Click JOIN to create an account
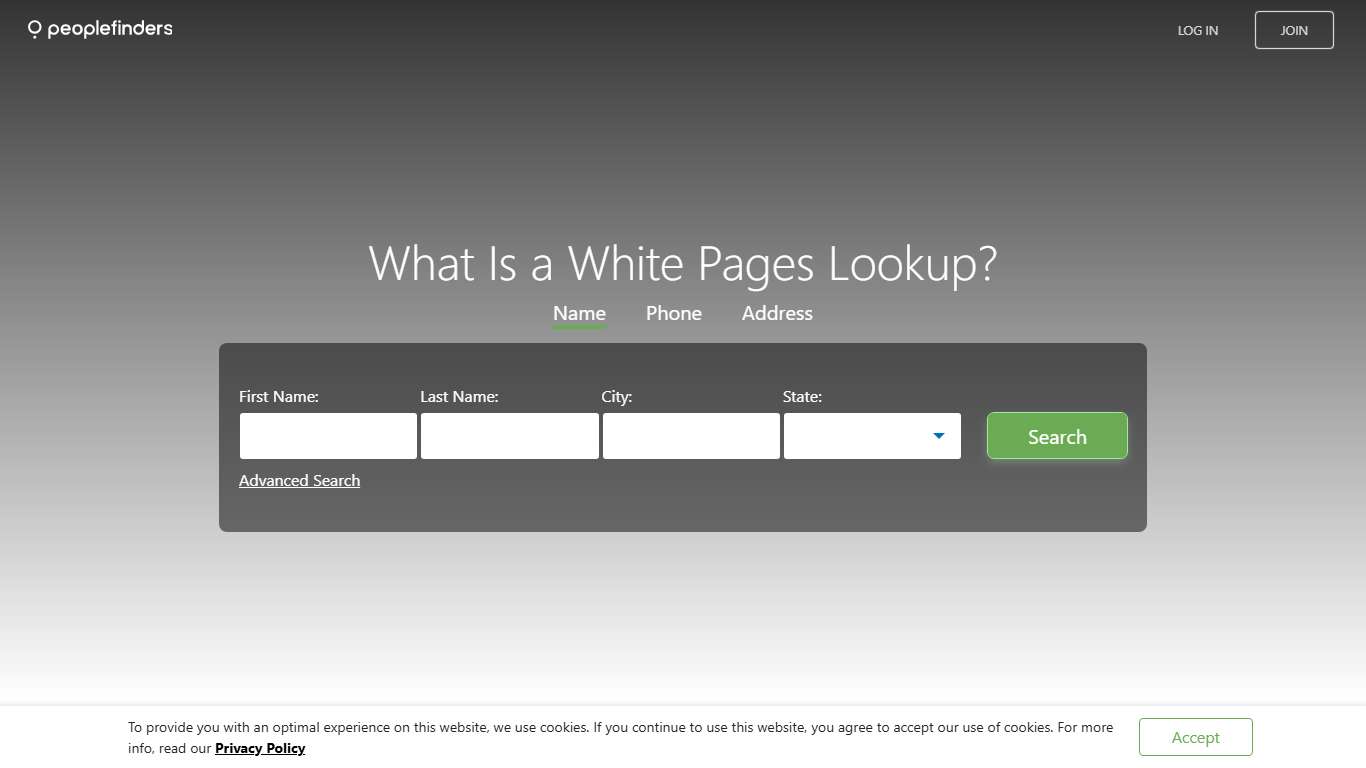Image resolution: width=1366 pixels, height=768 pixels. (x=1294, y=30)
